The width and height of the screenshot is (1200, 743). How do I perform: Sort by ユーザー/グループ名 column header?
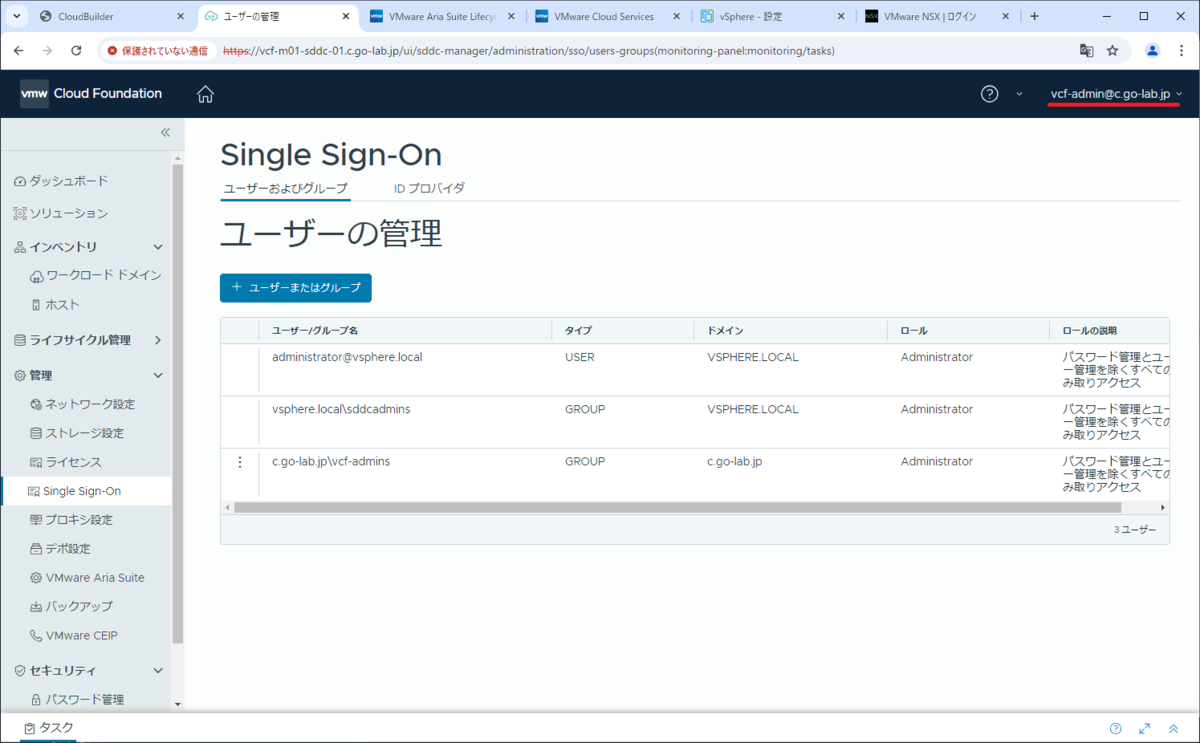click(315, 331)
